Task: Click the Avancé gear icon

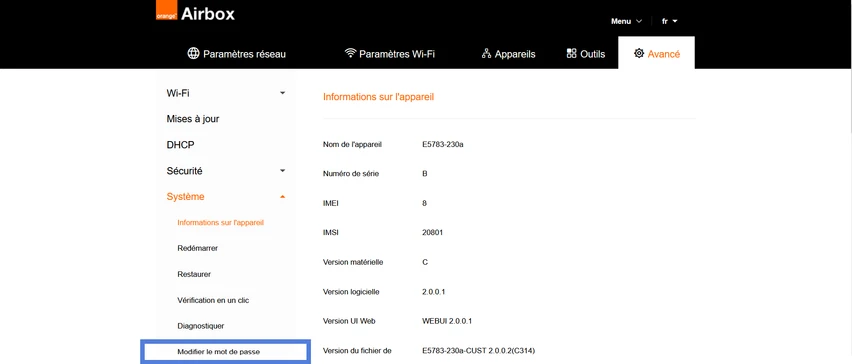Action: [639, 53]
